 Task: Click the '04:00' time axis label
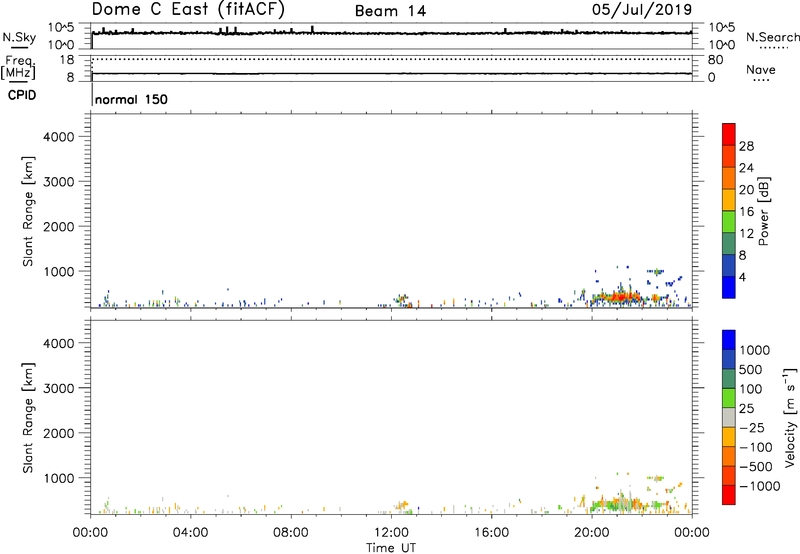coord(191,533)
